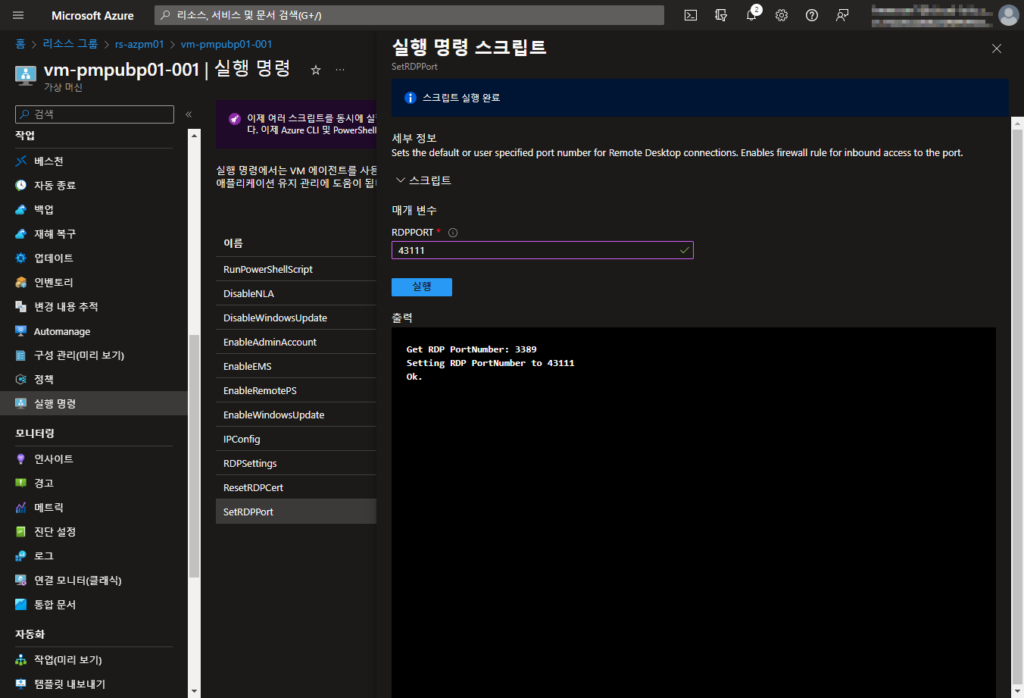The height and width of the screenshot is (698, 1024).
Task: Favorite this VM page with the star
Action: pos(315,70)
